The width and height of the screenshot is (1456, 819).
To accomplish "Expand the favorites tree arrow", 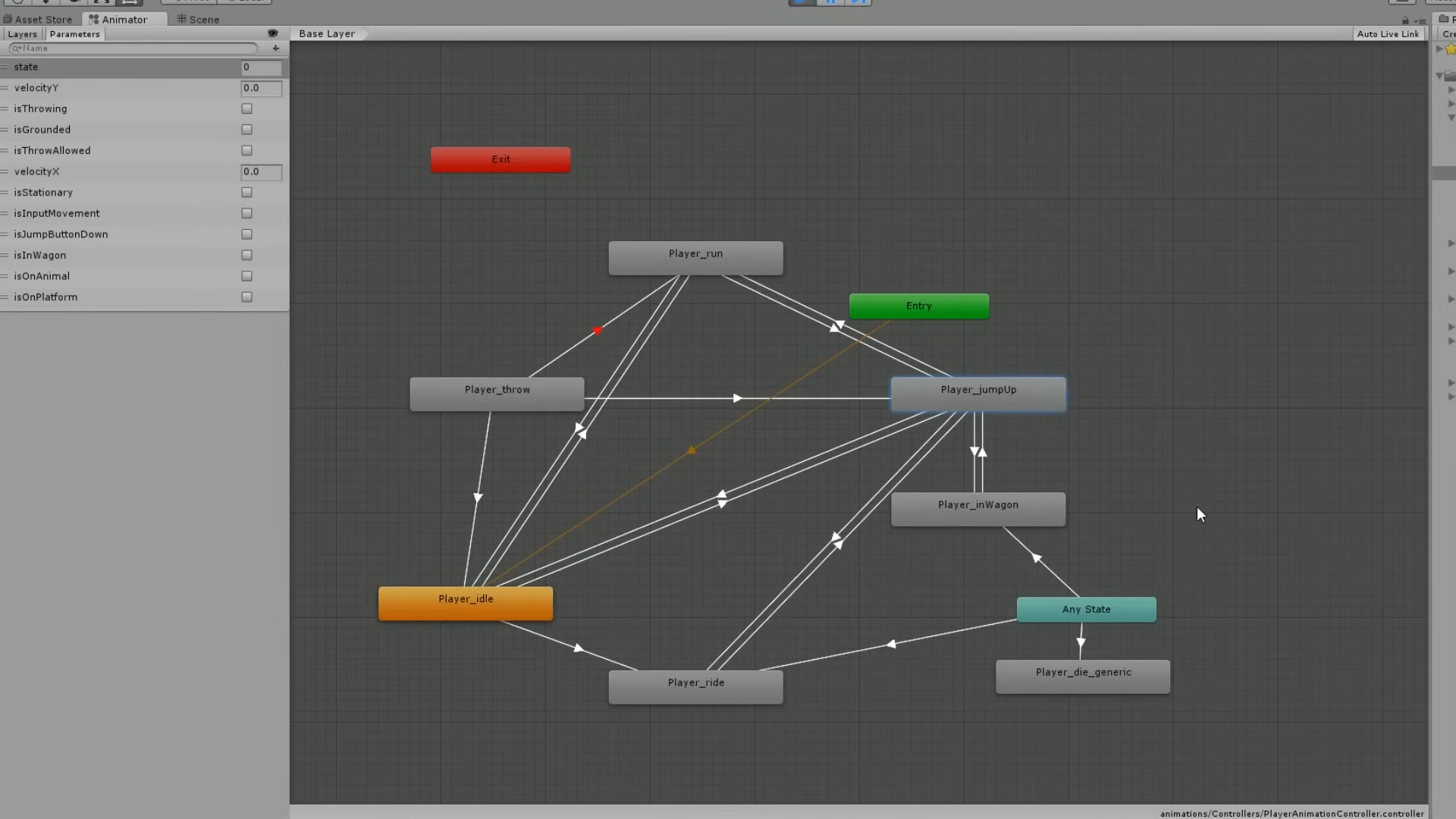I will click(x=1439, y=49).
